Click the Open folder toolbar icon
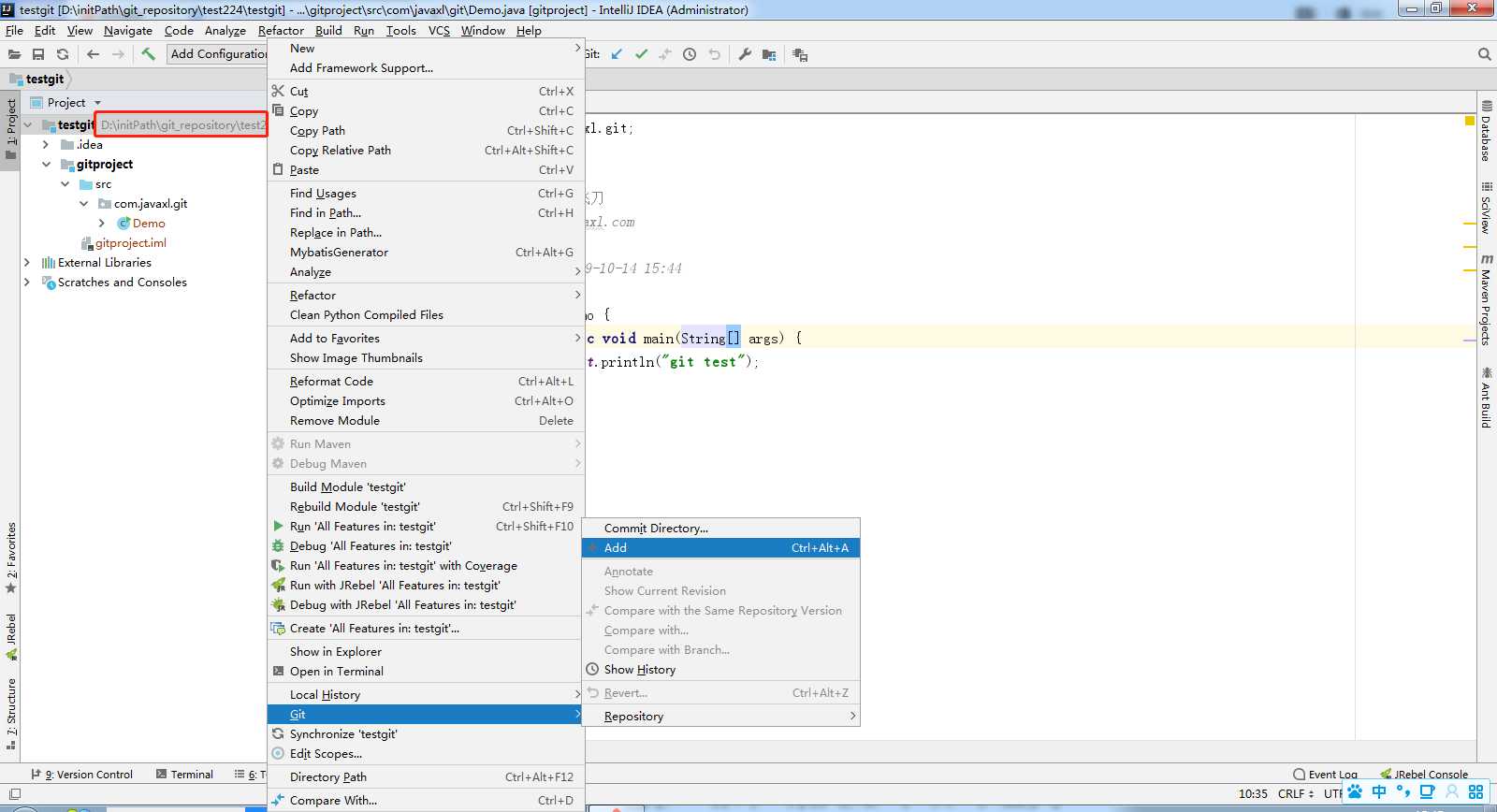The height and width of the screenshot is (812, 1497). tap(15, 54)
